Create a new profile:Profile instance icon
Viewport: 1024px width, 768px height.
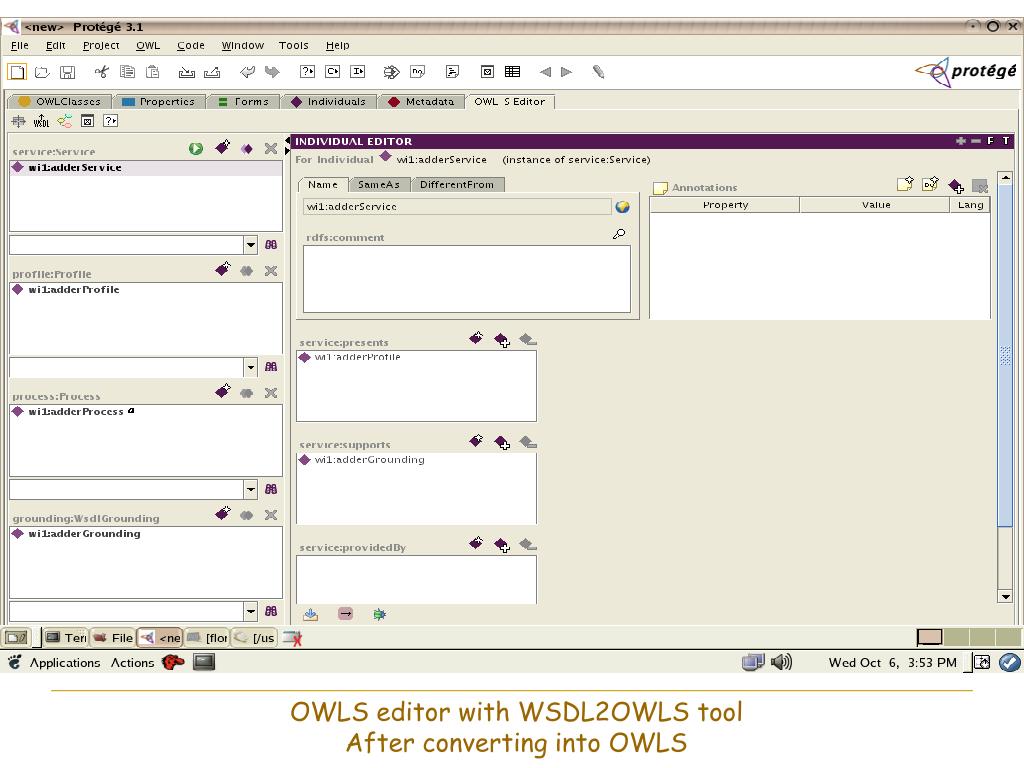click(x=223, y=269)
